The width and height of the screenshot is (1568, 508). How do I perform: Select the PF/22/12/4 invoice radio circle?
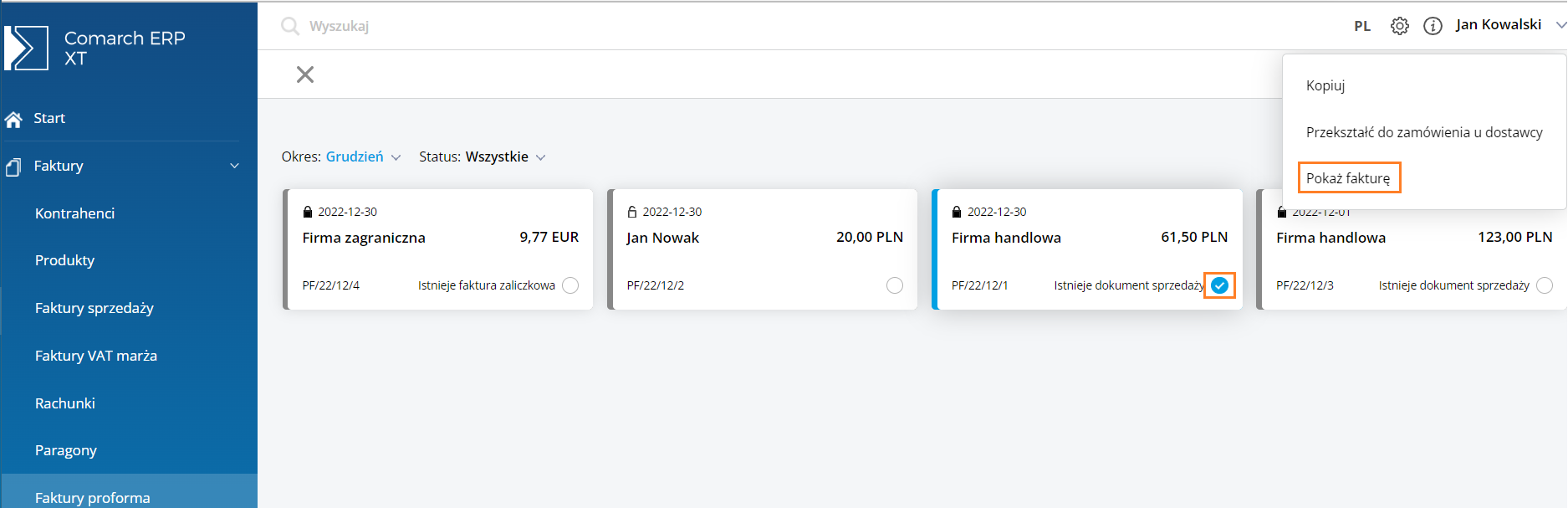570,285
